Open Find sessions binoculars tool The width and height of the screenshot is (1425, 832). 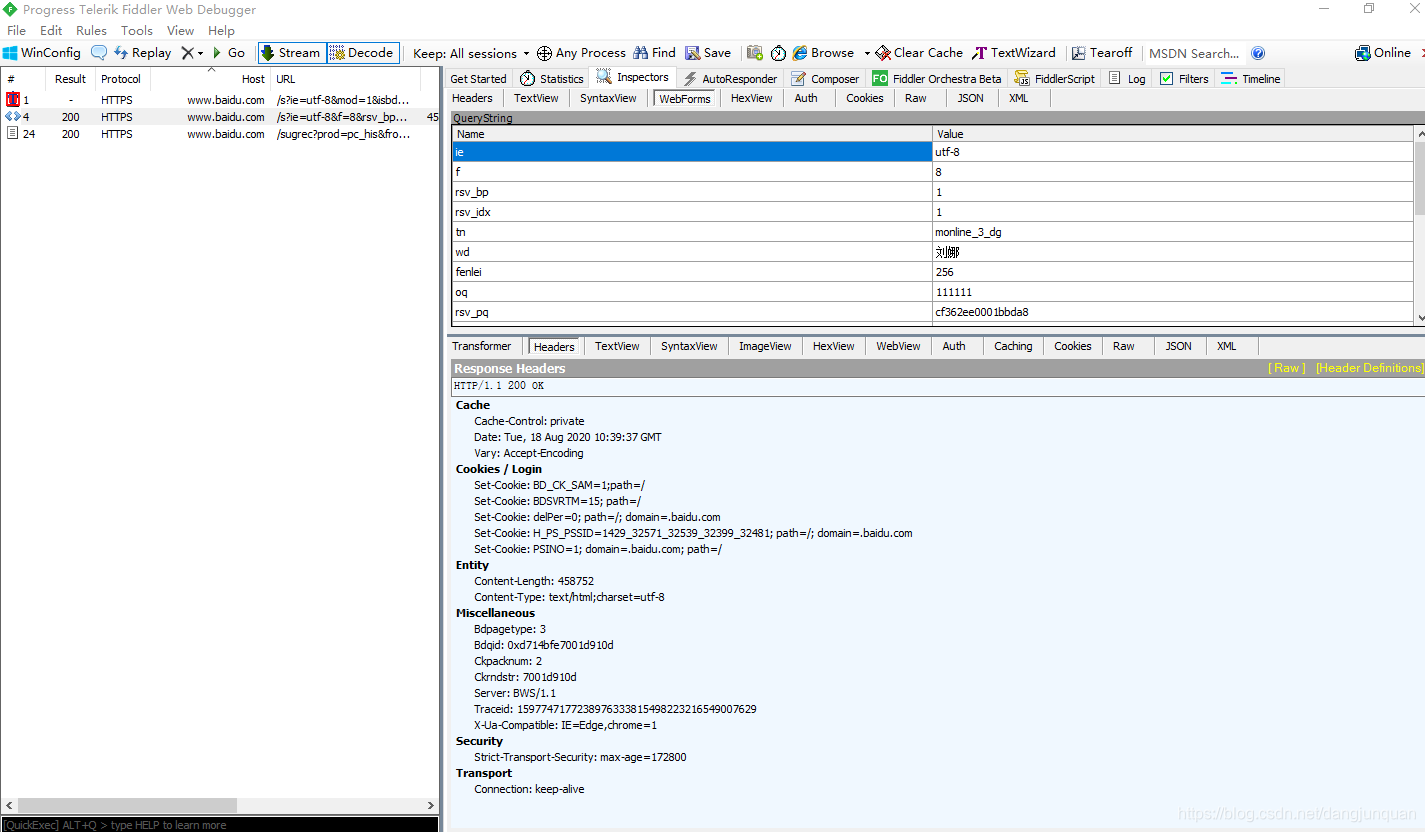click(x=654, y=53)
